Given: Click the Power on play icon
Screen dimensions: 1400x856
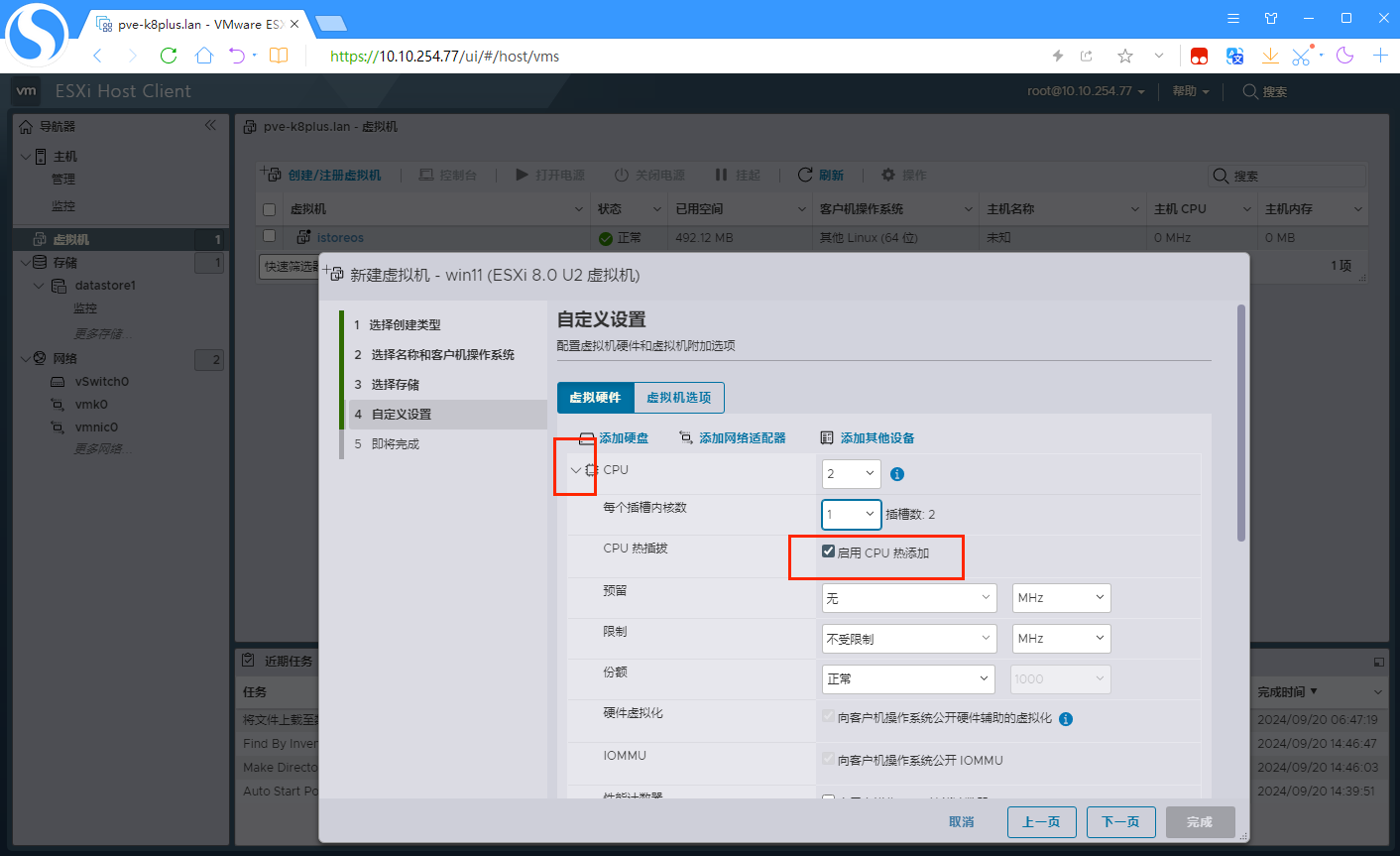Looking at the screenshot, I should point(523,175).
